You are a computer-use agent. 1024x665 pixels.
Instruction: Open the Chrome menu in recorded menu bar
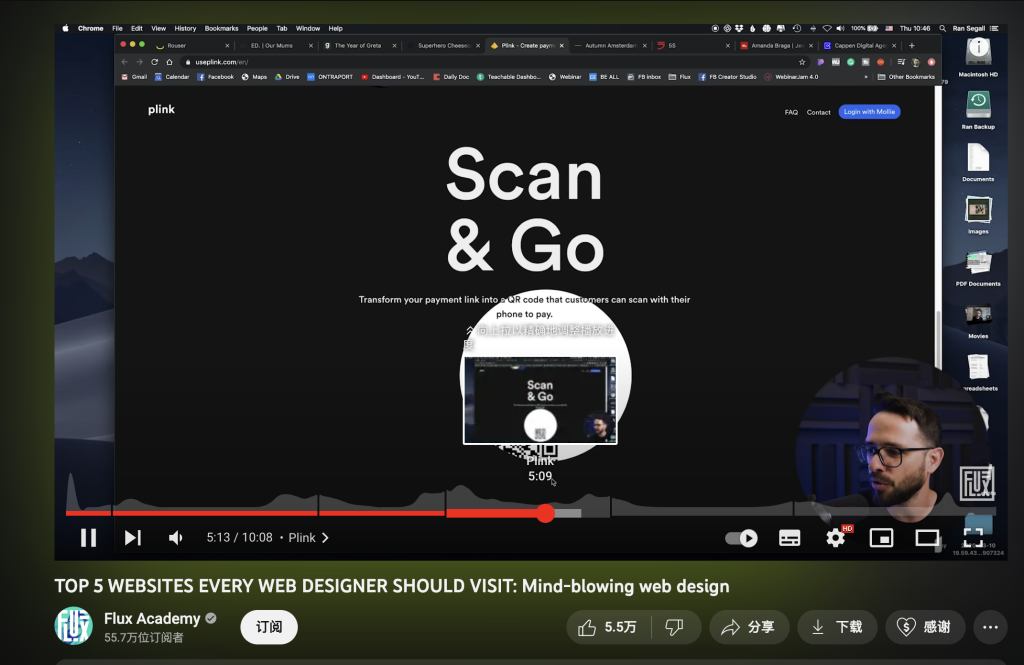(x=90, y=28)
